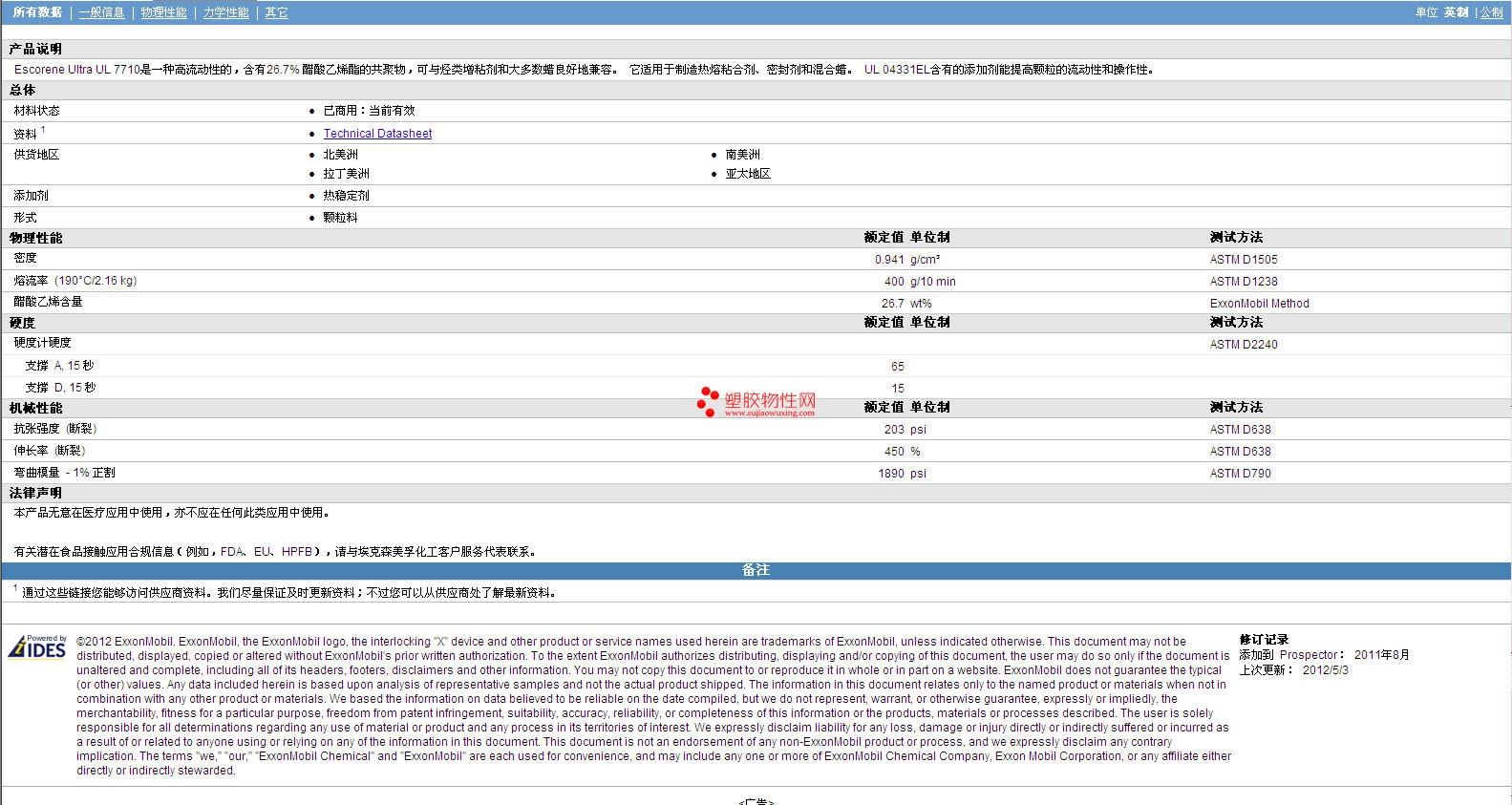Click the 物理性能 table heading
Viewport: 1512px width, 805px height.
click(x=35, y=238)
